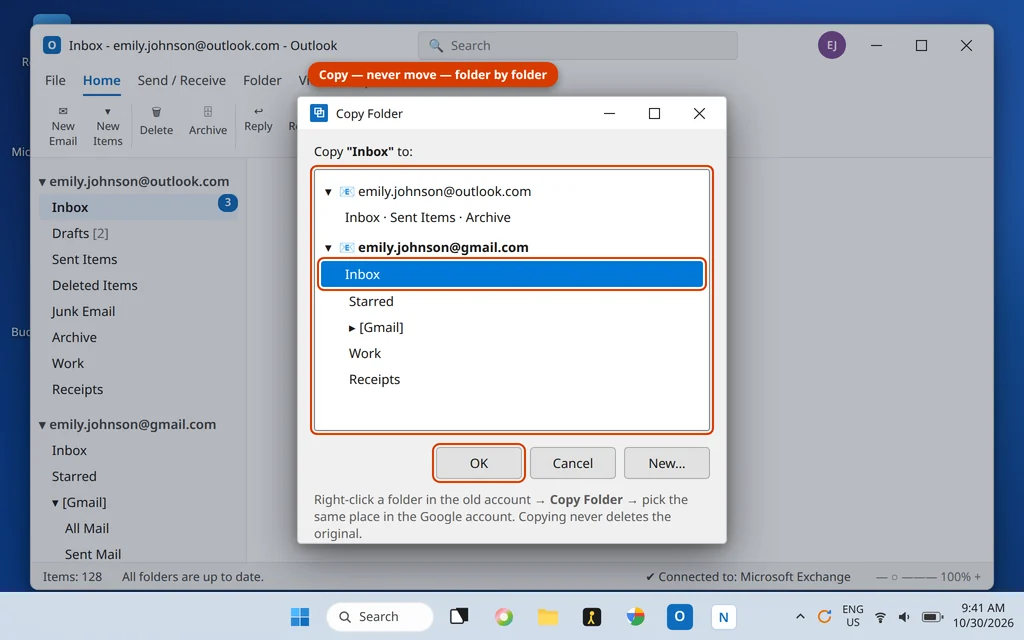The image size is (1024, 640).
Task: Open All Mail folder in sidebar
Action: 87,528
